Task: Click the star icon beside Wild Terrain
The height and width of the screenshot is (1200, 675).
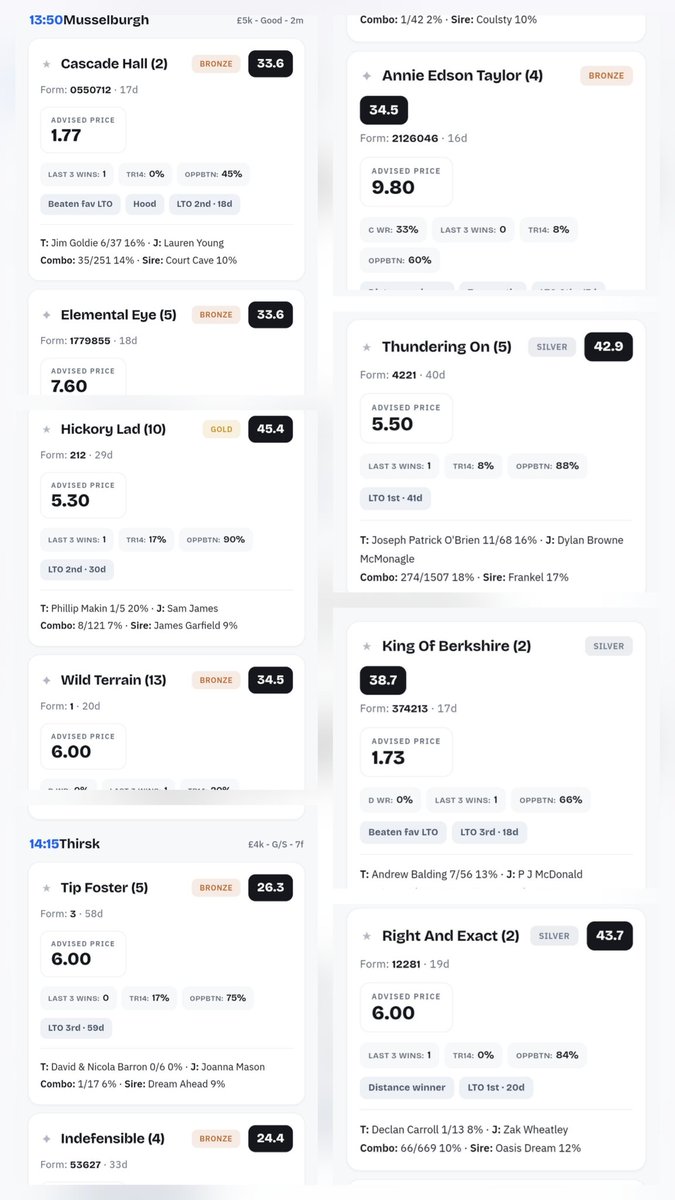Action: (x=46, y=680)
